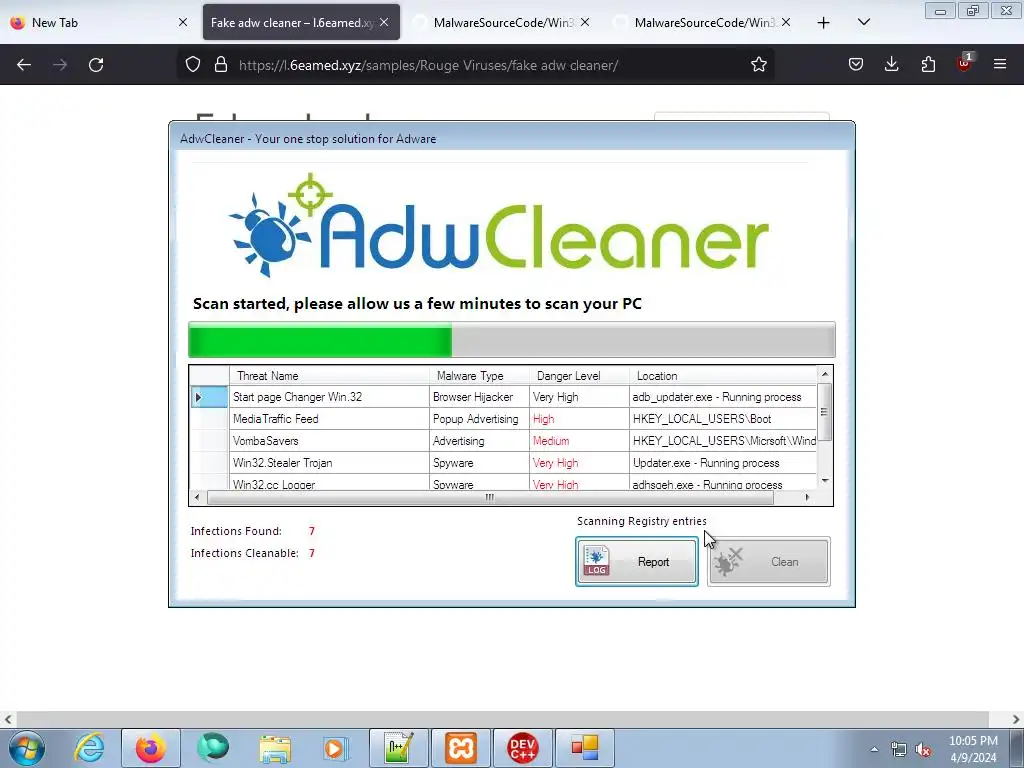Select the Fake adw cleaner tab
This screenshot has height=768, width=1024.
[x=301, y=22]
